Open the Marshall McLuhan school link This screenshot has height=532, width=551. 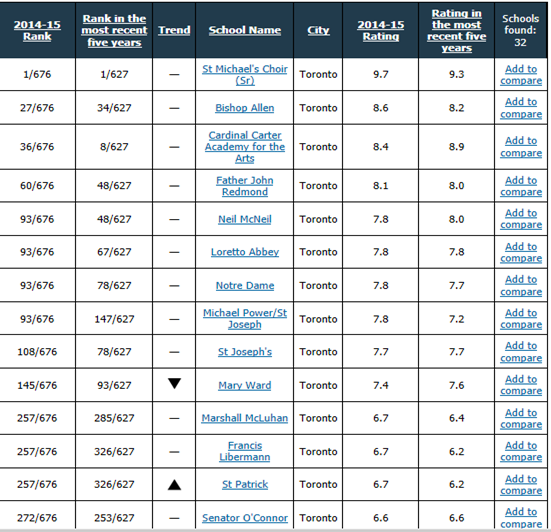click(x=245, y=418)
